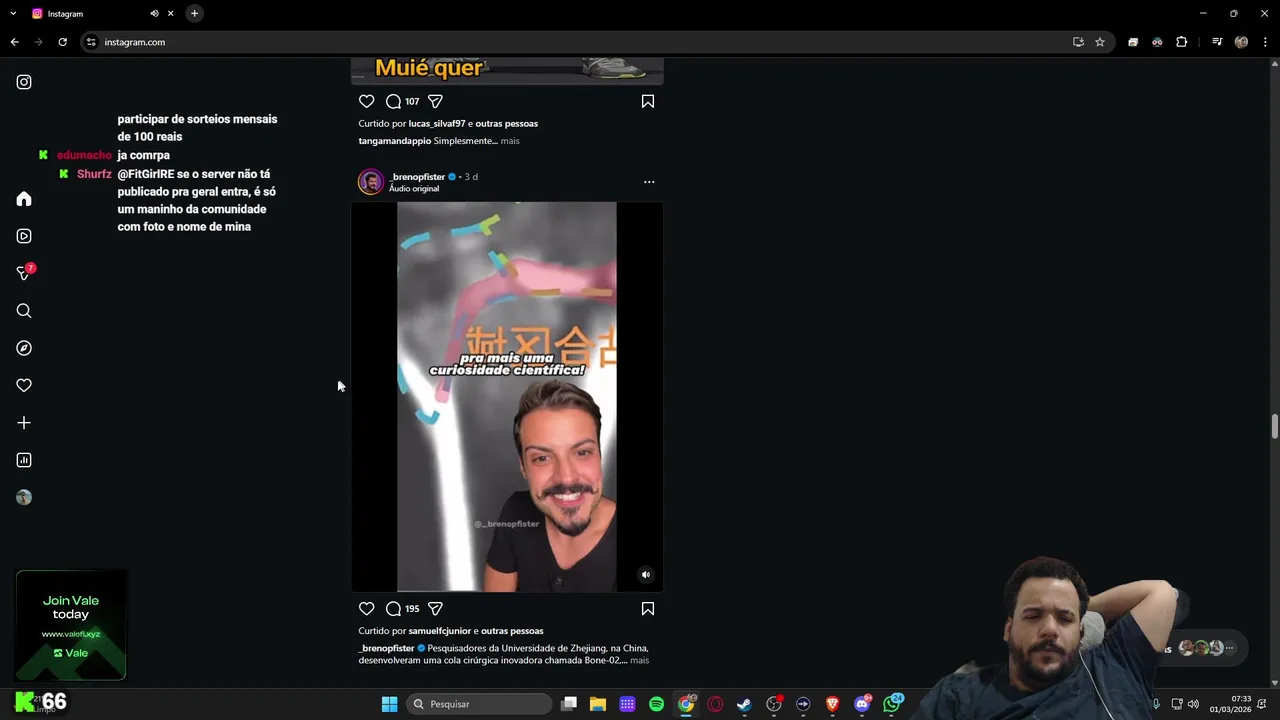The height and width of the screenshot is (720, 1280).
Task: Open profile avatar in Instagram sidebar
Action: point(24,497)
